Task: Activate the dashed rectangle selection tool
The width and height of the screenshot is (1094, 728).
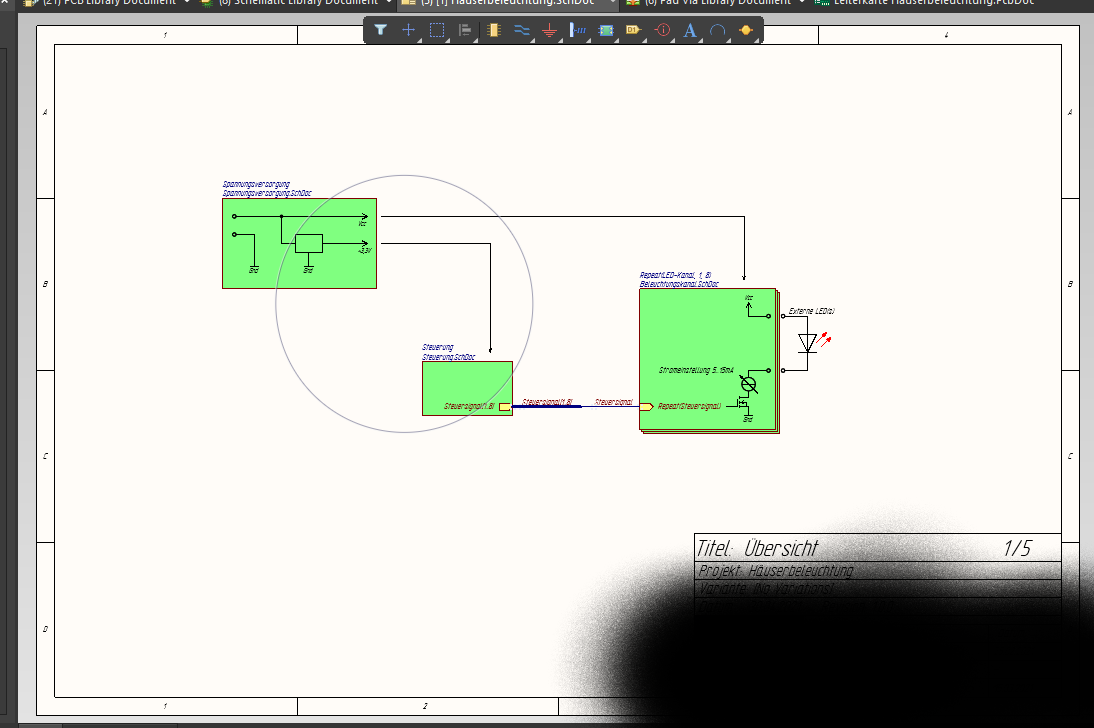Action: click(437, 30)
